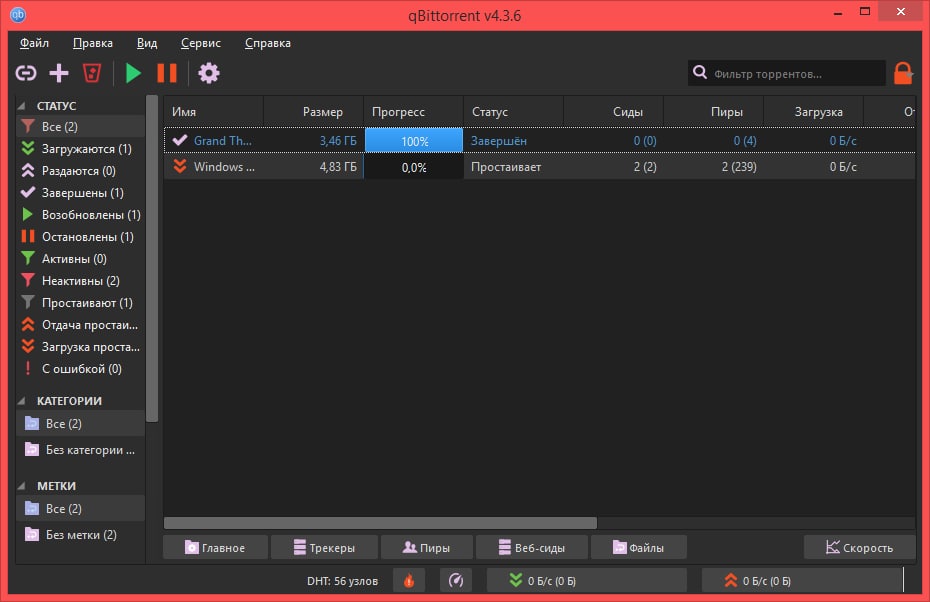This screenshot has height=602, width=930.
Task: Filter by Отдача простаивает
Action: (x=80, y=324)
